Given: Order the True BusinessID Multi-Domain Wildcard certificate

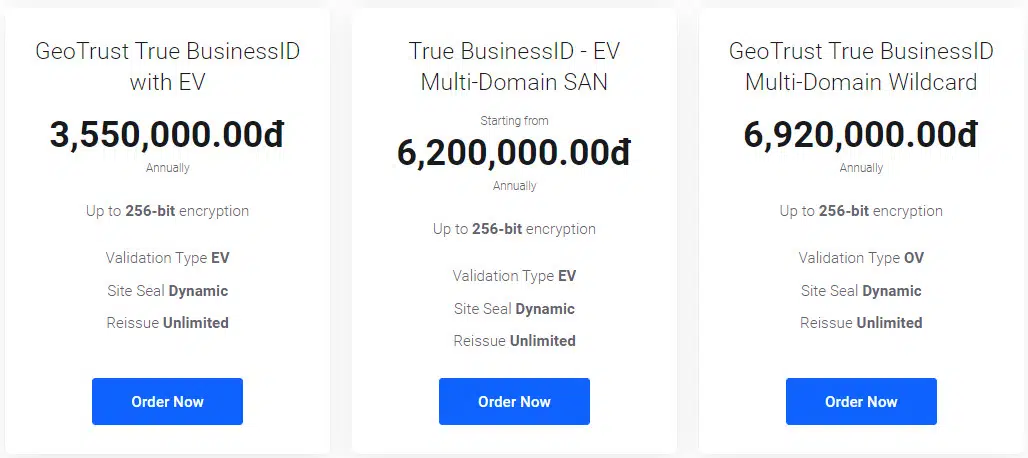Looking at the screenshot, I should pyautogui.click(x=861, y=401).
